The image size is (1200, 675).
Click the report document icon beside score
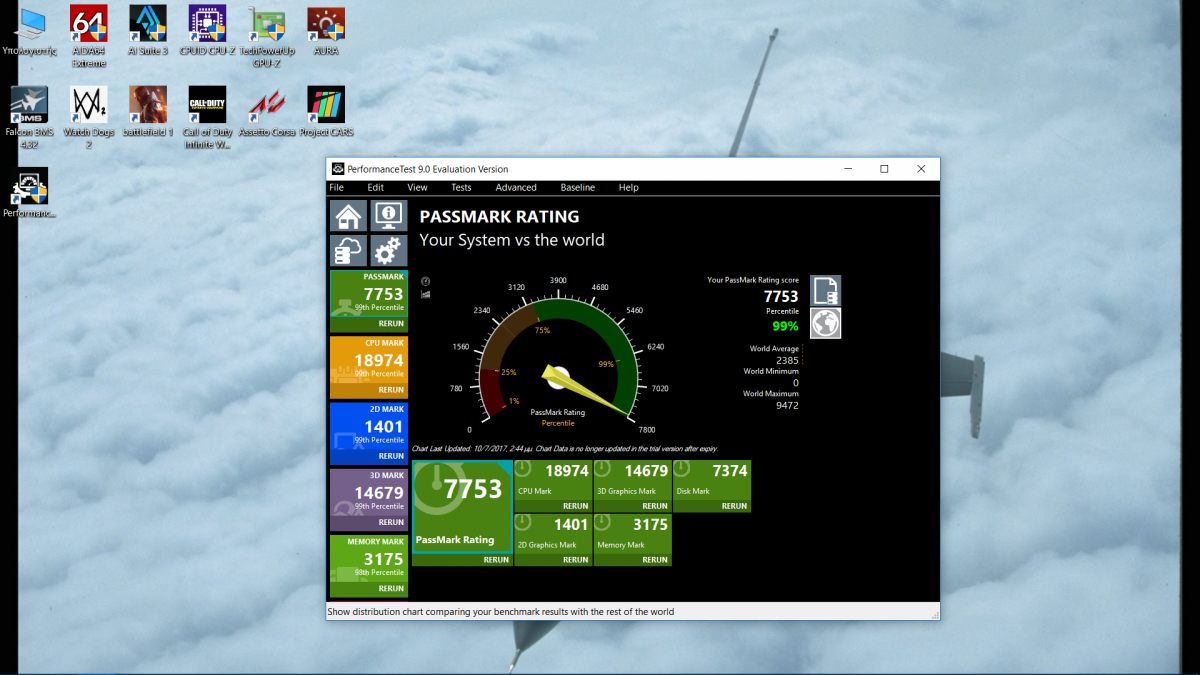[x=826, y=291]
